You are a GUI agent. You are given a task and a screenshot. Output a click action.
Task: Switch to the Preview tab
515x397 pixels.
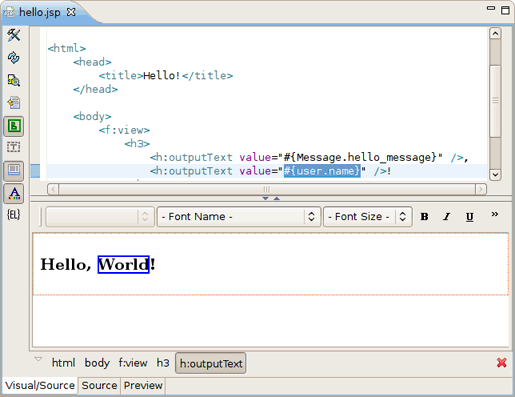pyautogui.click(x=143, y=385)
